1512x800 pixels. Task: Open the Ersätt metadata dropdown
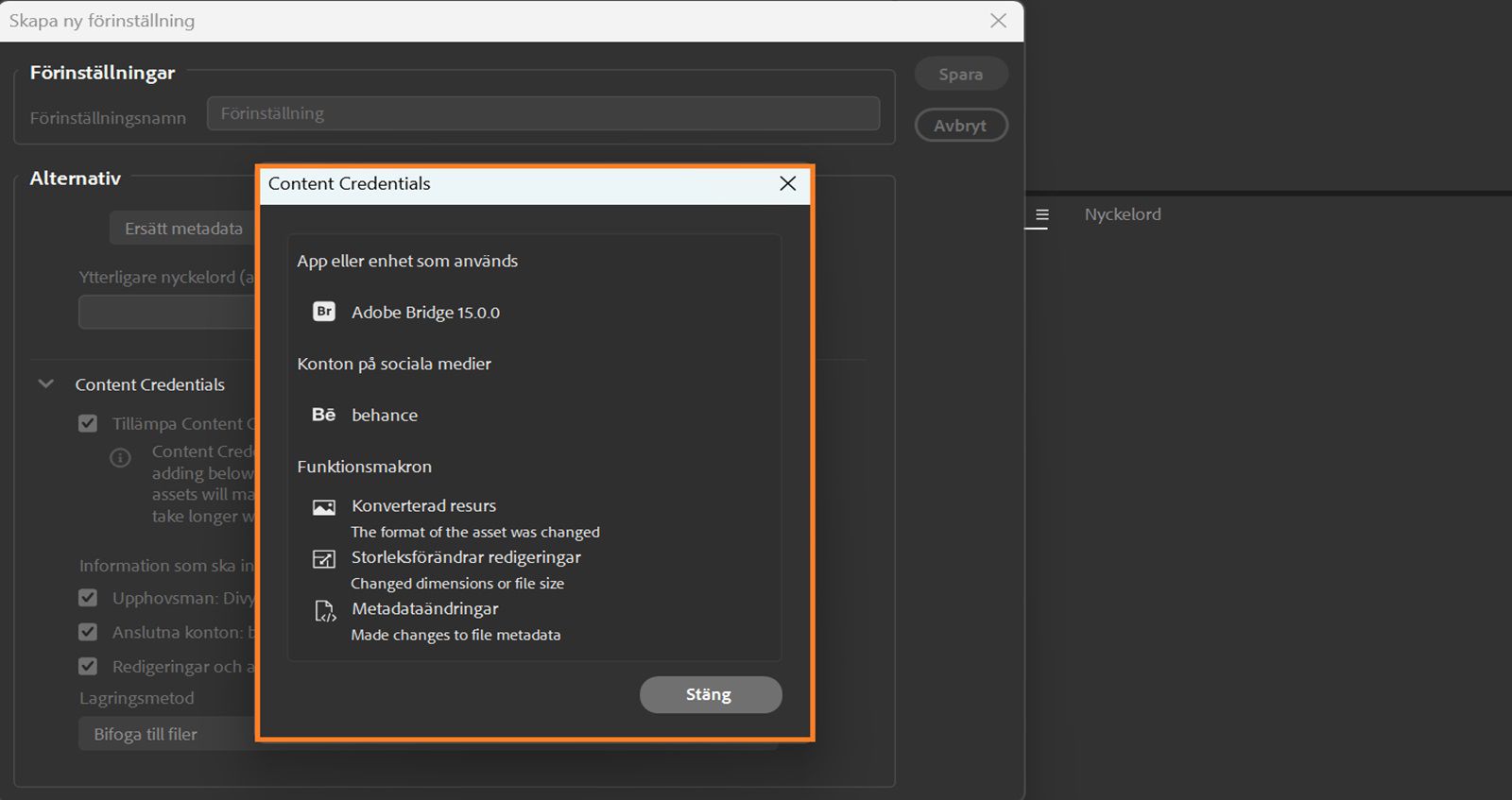(183, 229)
